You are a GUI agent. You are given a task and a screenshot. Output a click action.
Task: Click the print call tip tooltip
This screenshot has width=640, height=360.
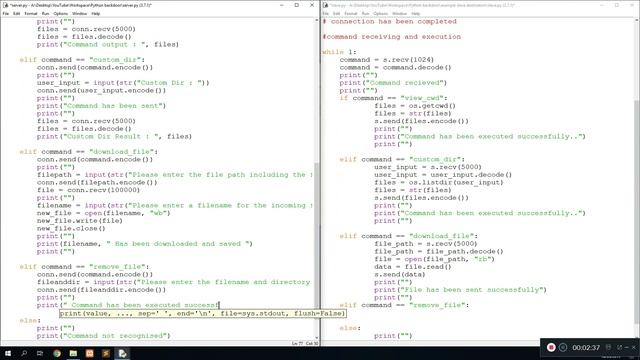click(203, 313)
